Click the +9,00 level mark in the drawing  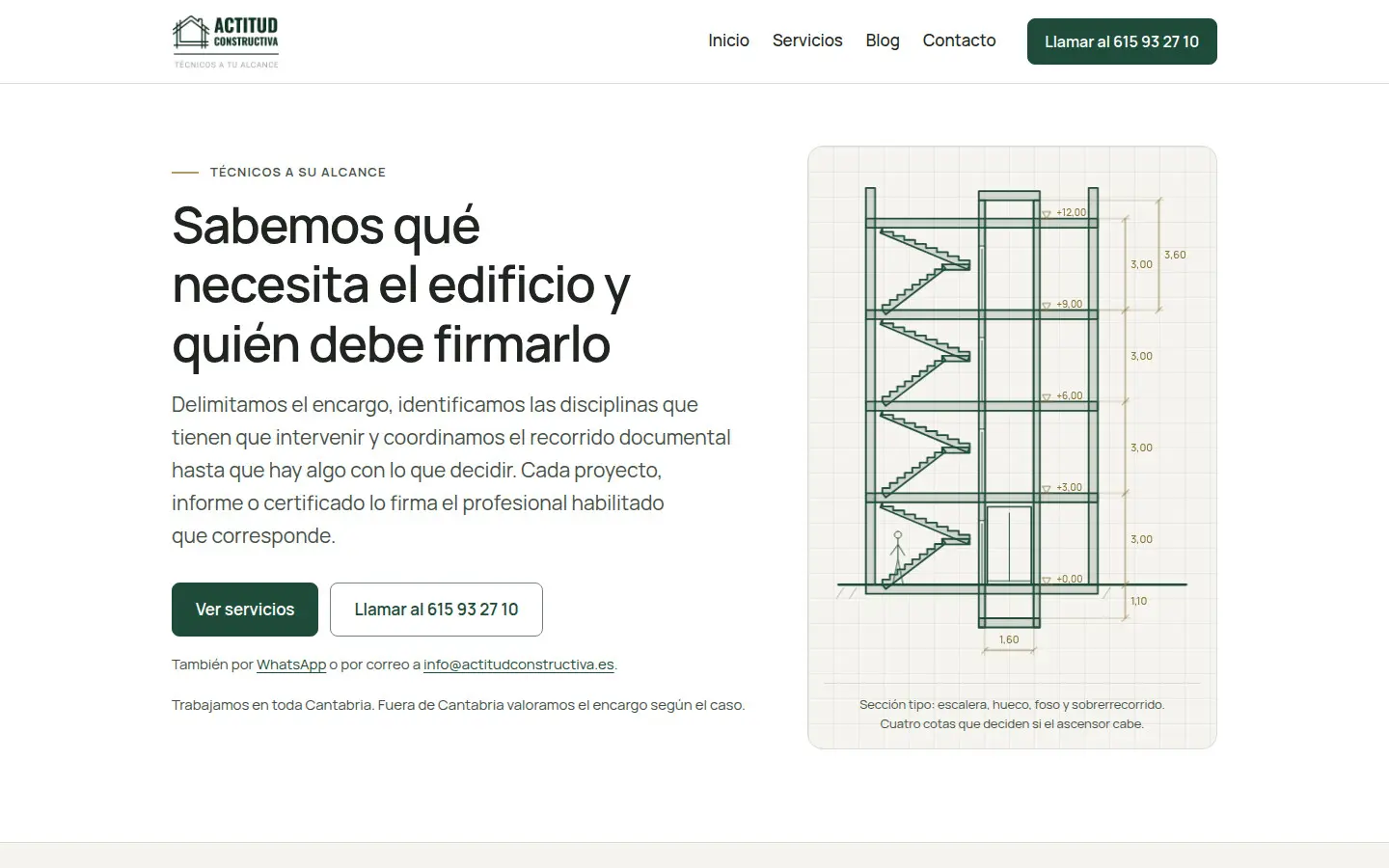1069,304
